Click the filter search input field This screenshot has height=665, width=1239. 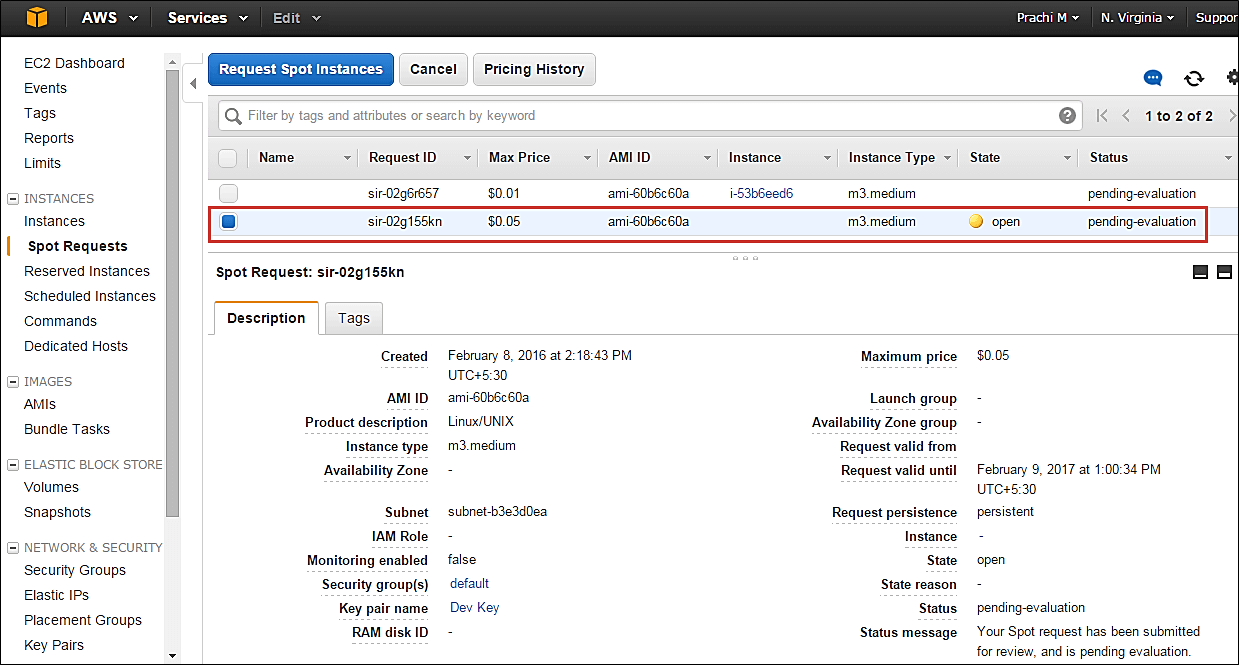[x=640, y=116]
